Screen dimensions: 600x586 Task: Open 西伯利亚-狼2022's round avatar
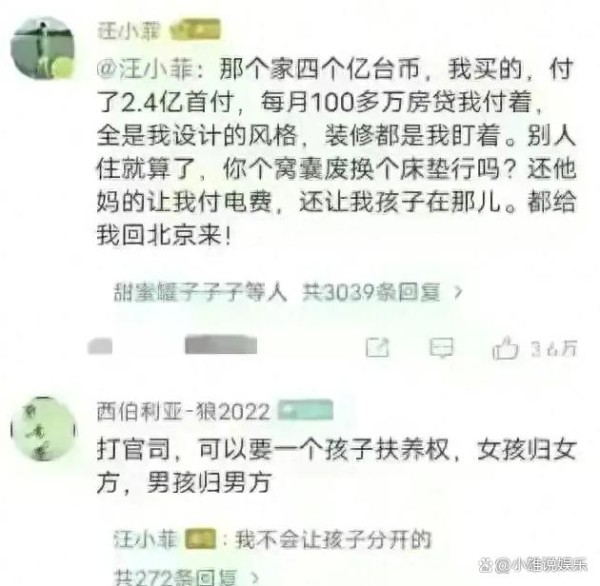tap(43, 429)
